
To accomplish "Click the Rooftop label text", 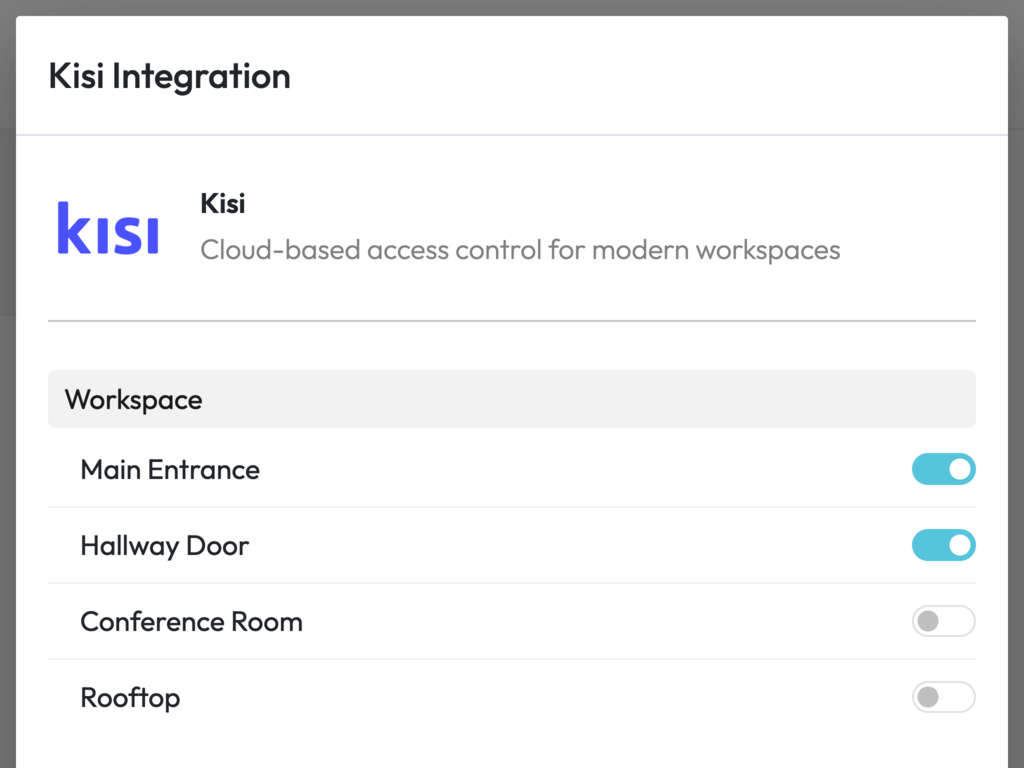I will pyautogui.click(x=130, y=698).
